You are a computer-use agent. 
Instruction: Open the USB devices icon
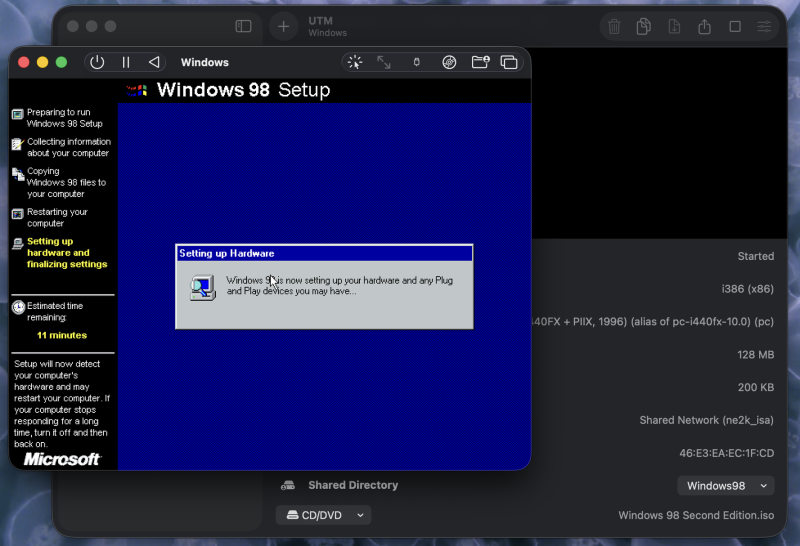point(416,62)
